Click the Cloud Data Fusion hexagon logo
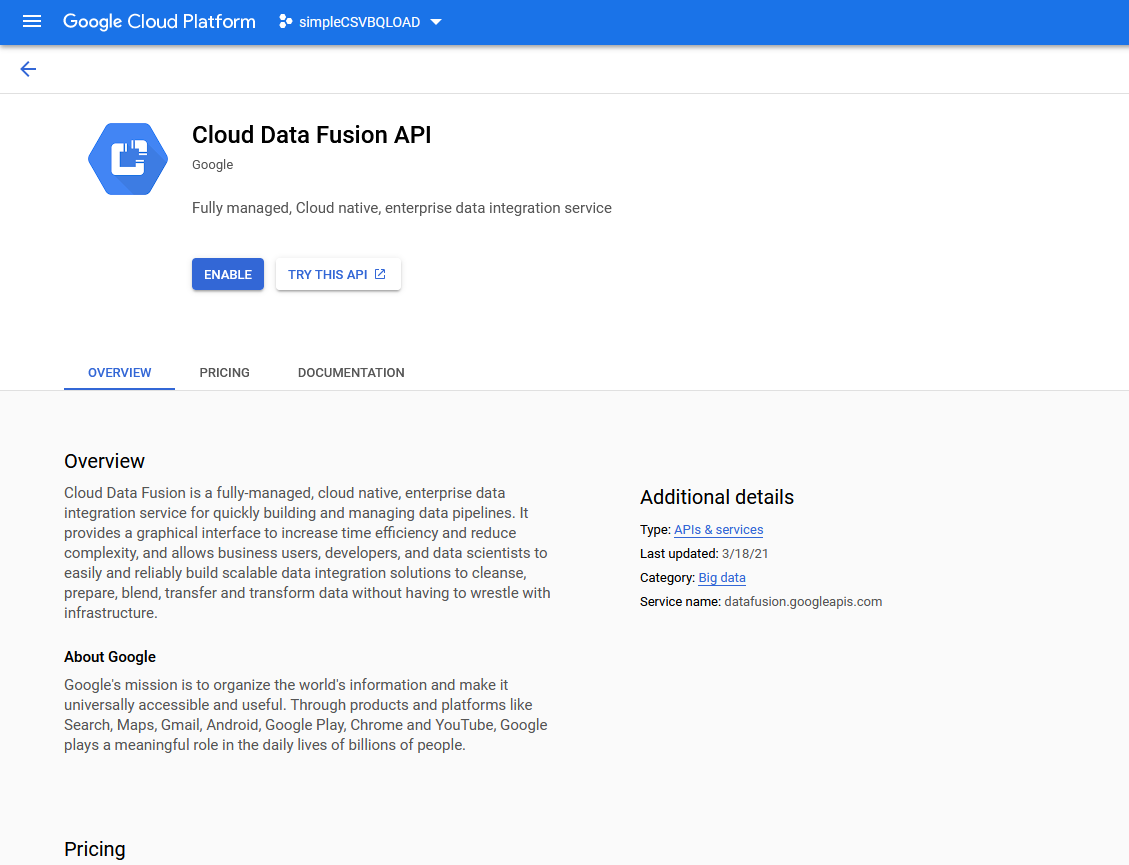 [x=128, y=159]
